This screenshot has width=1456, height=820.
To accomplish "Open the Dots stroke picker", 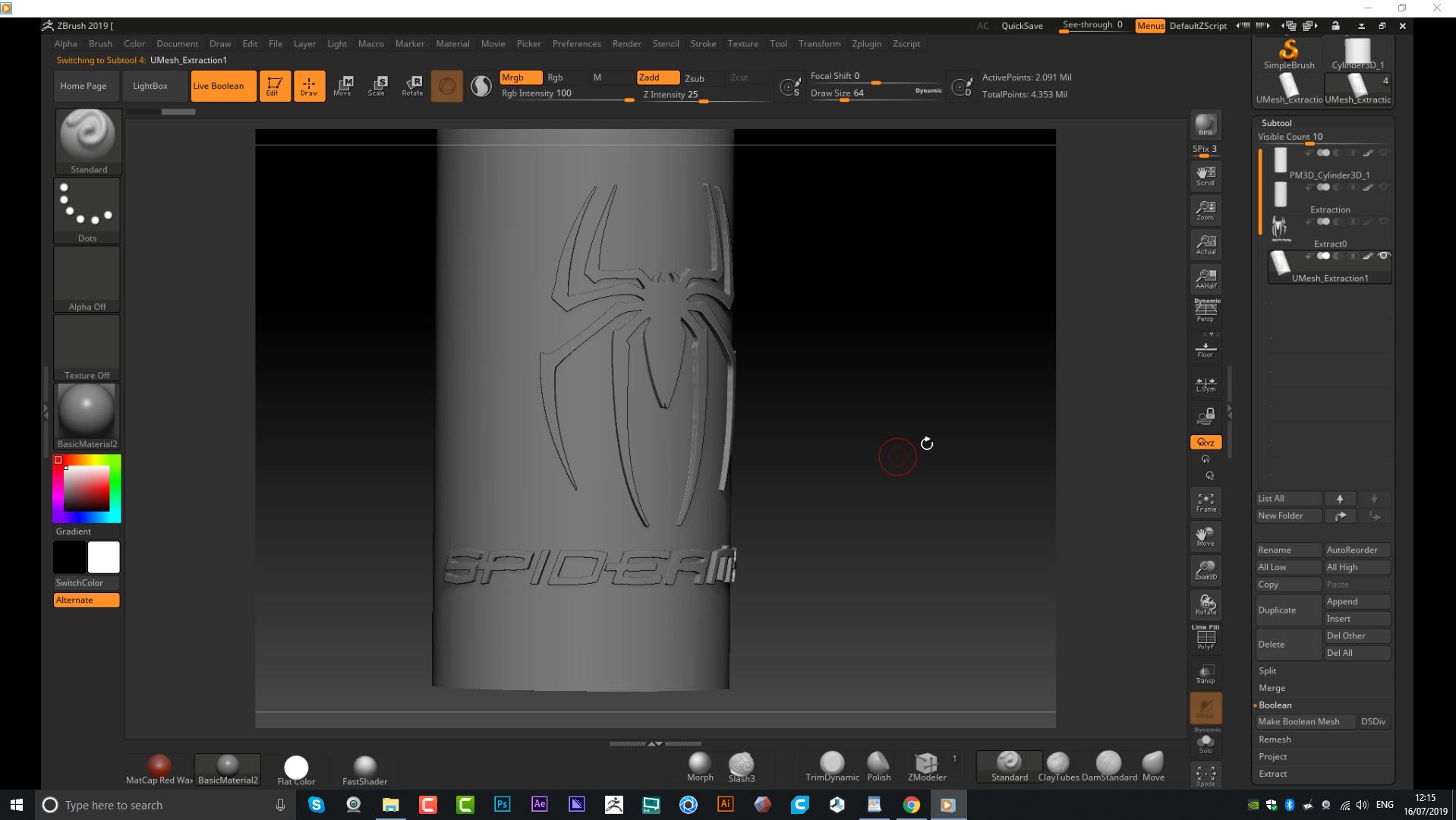I will [87, 210].
